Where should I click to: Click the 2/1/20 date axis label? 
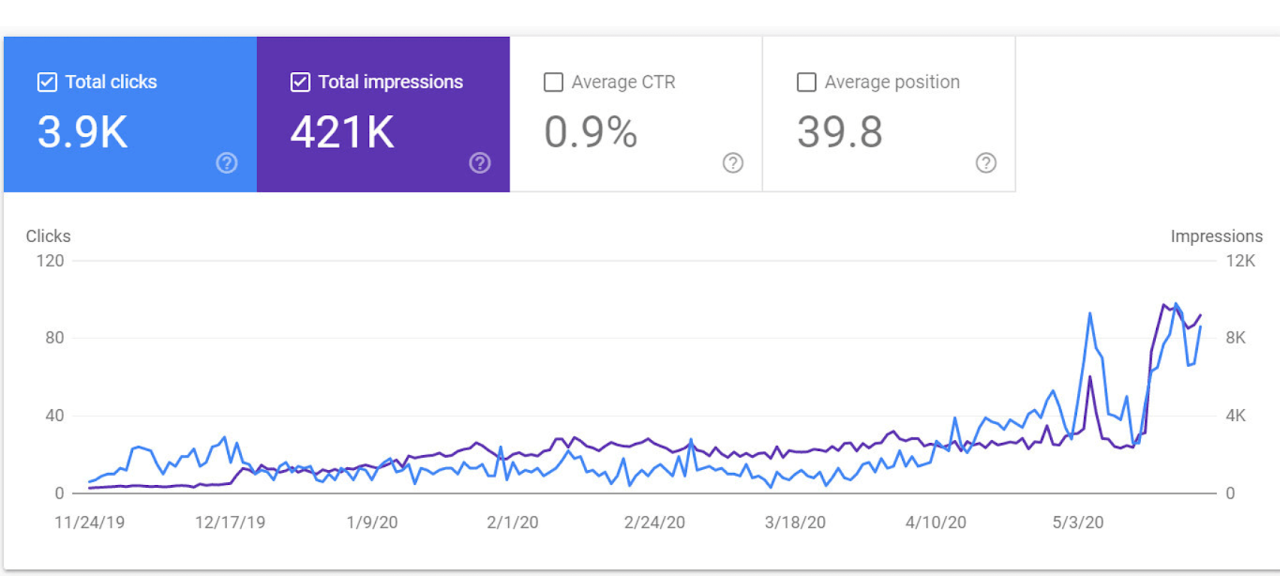click(x=512, y=522)
